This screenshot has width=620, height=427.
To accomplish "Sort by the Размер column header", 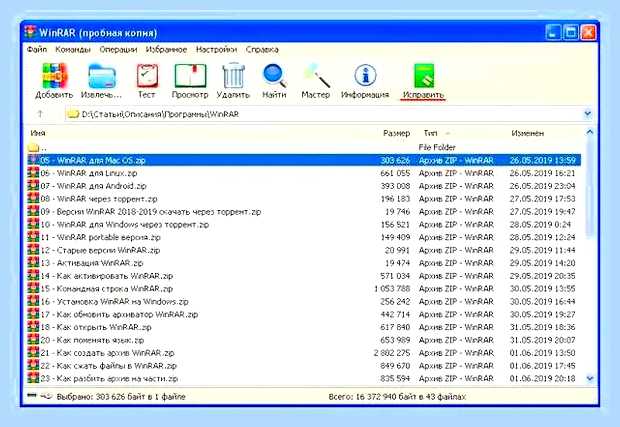I will click(x=396, y=133).
